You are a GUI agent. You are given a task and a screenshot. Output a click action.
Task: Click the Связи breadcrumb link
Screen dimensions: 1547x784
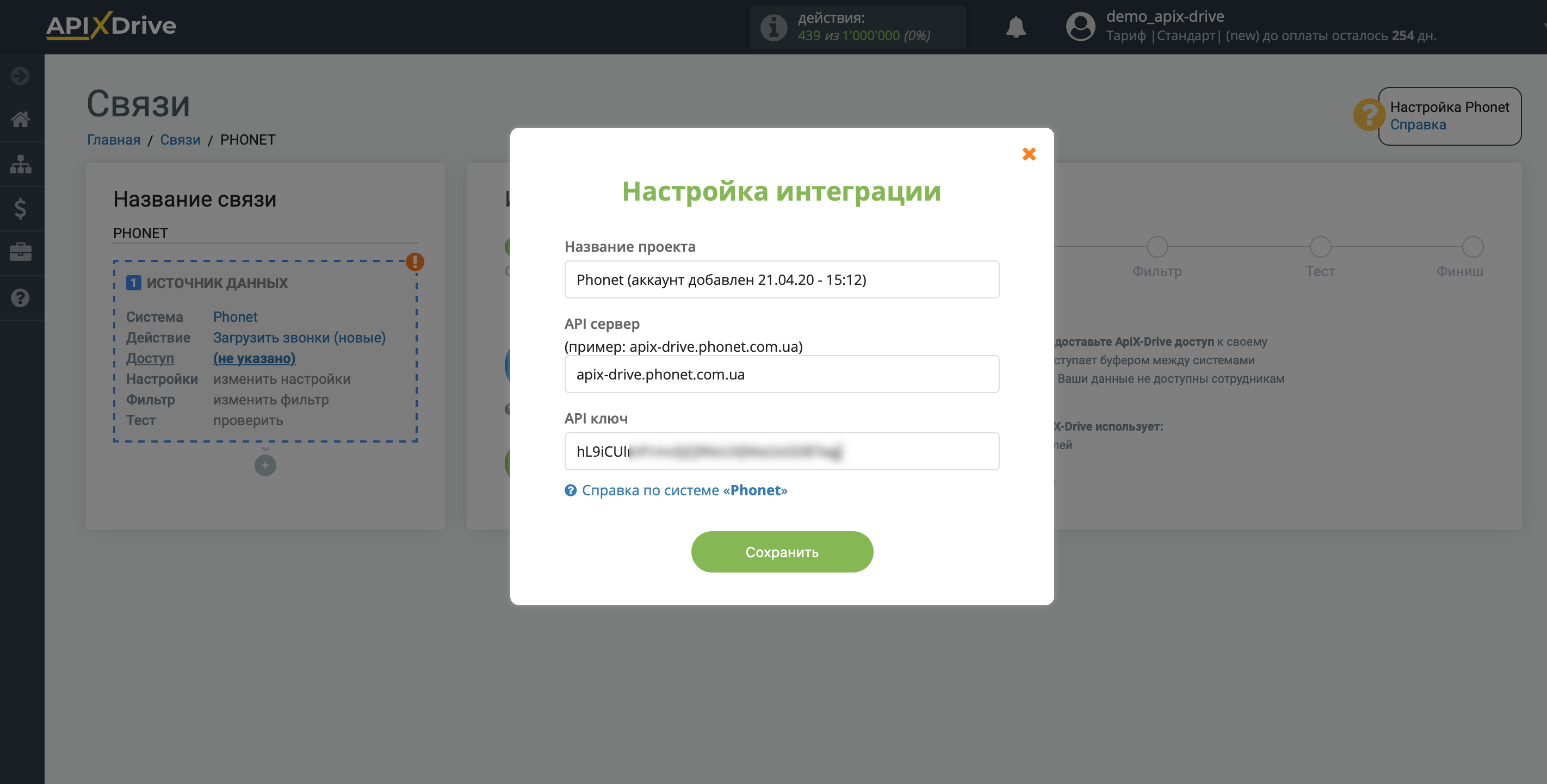[180, 140]
